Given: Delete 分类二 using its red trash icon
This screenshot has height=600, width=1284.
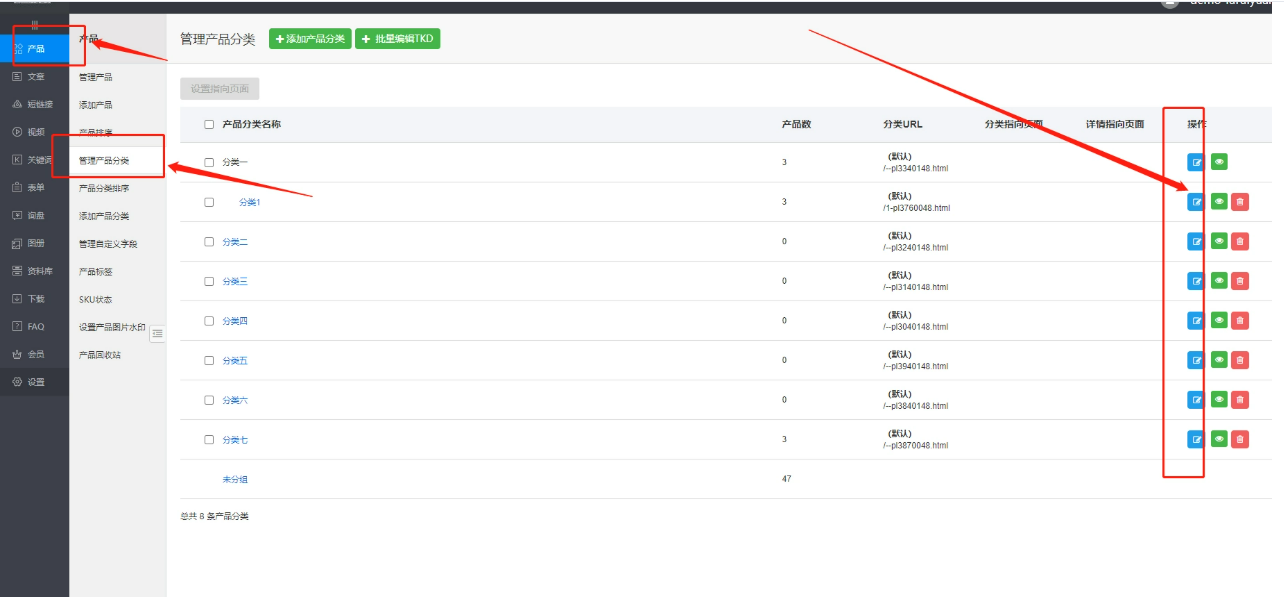Looking at the screenshot, I should [1240, 241].
